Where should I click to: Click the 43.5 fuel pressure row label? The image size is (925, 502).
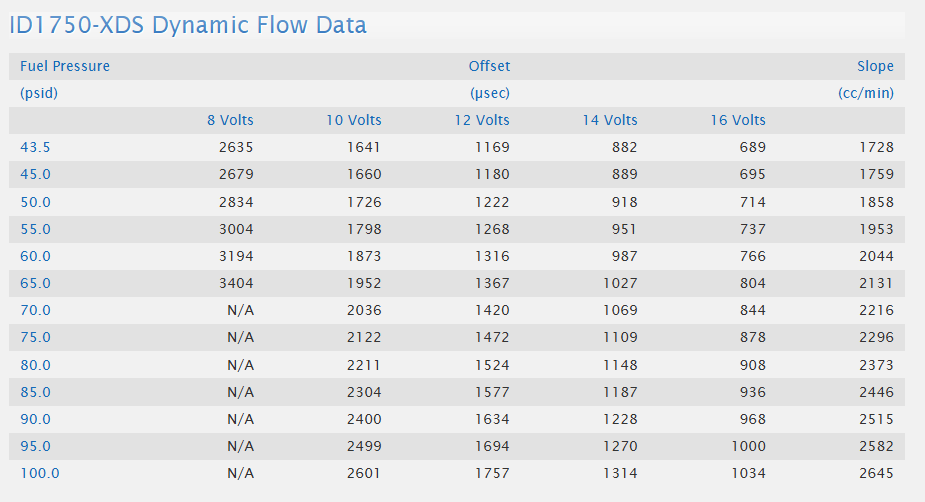click(35, 147)
